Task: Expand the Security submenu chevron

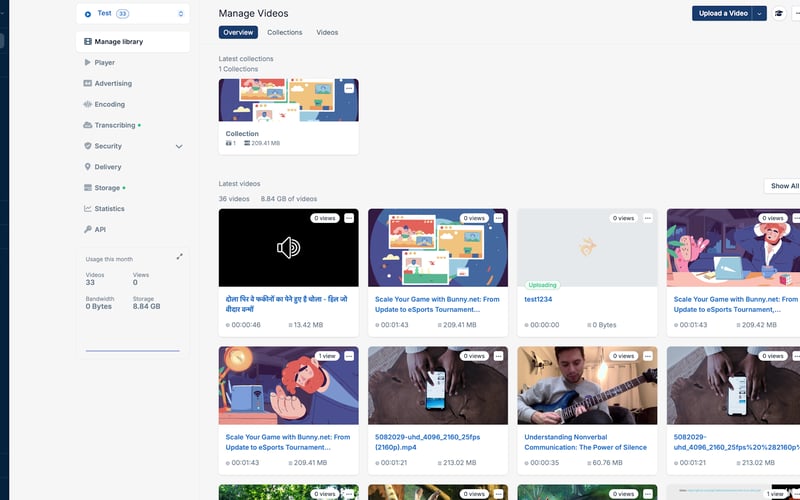Action: pyautogui.click(x=179, y=146)
